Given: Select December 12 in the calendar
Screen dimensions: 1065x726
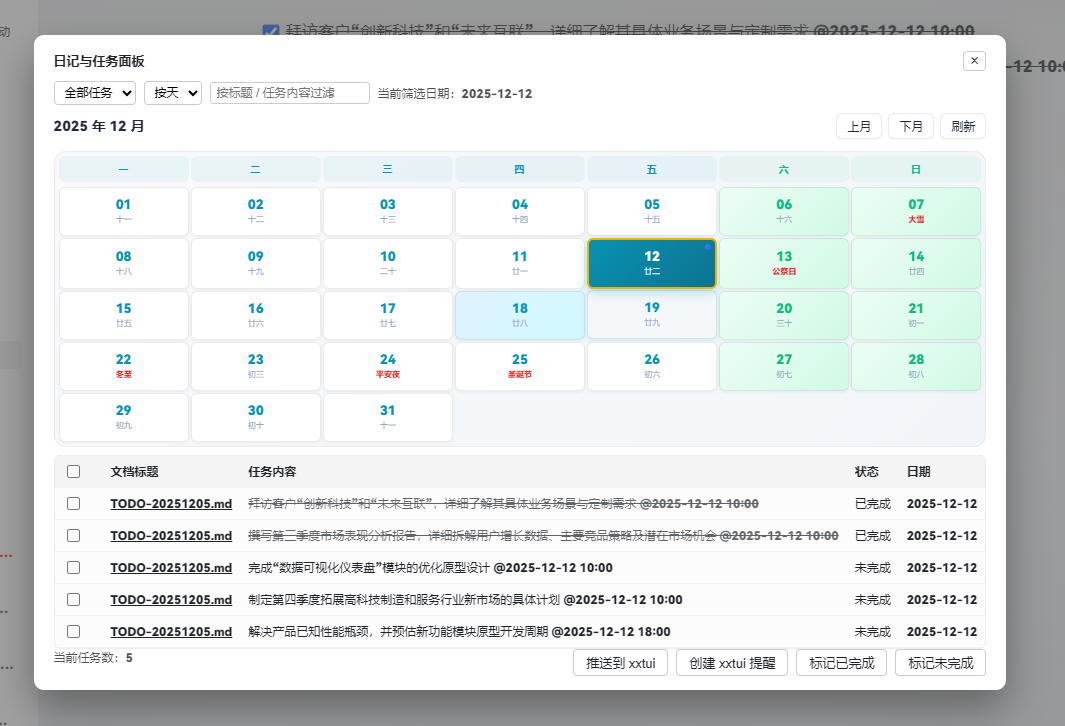Looking at the screenshot, I should (652, 263).
